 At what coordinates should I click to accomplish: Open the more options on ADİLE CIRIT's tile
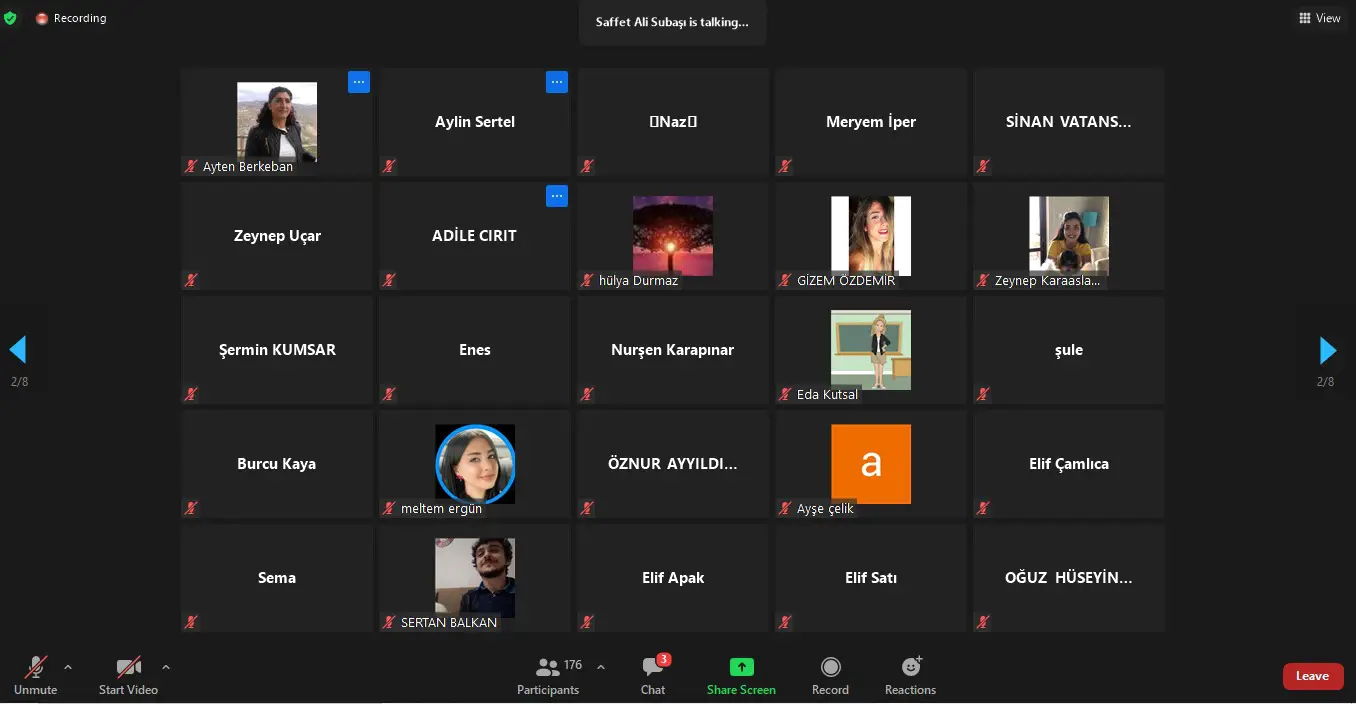point(557,196)
